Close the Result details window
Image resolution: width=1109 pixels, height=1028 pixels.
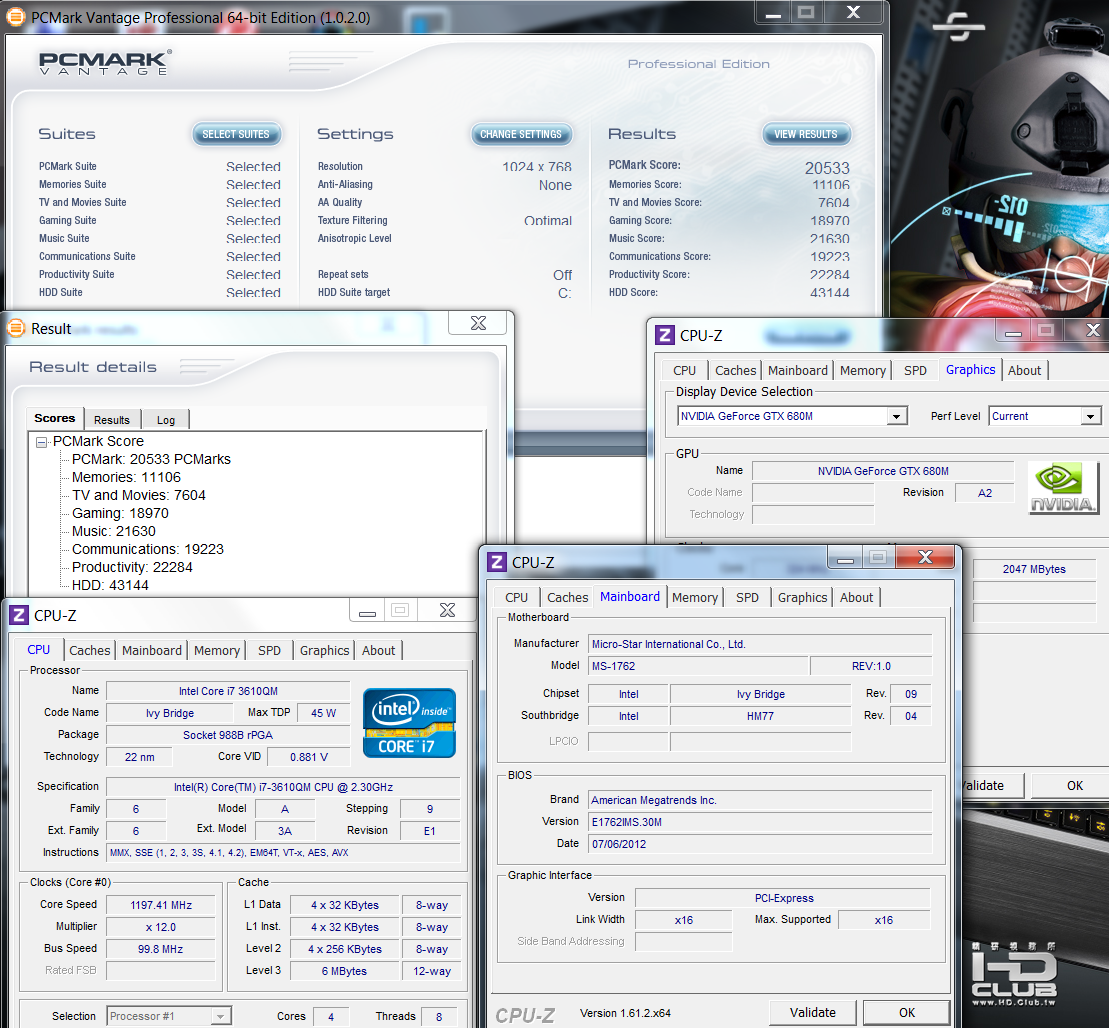pyautogui.click(x=478, y=323)
